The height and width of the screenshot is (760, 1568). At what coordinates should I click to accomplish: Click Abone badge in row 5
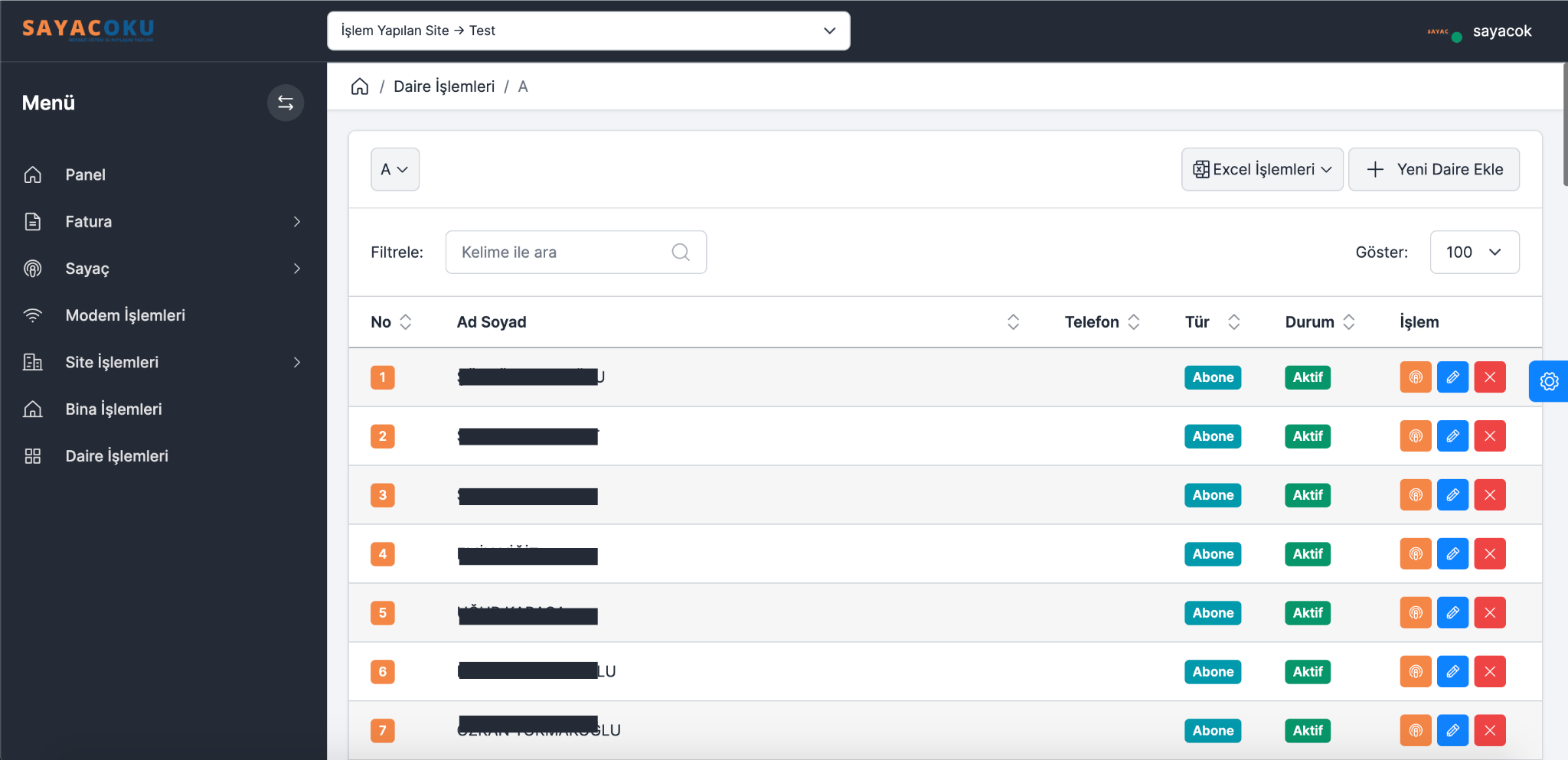pos(1213,613)
